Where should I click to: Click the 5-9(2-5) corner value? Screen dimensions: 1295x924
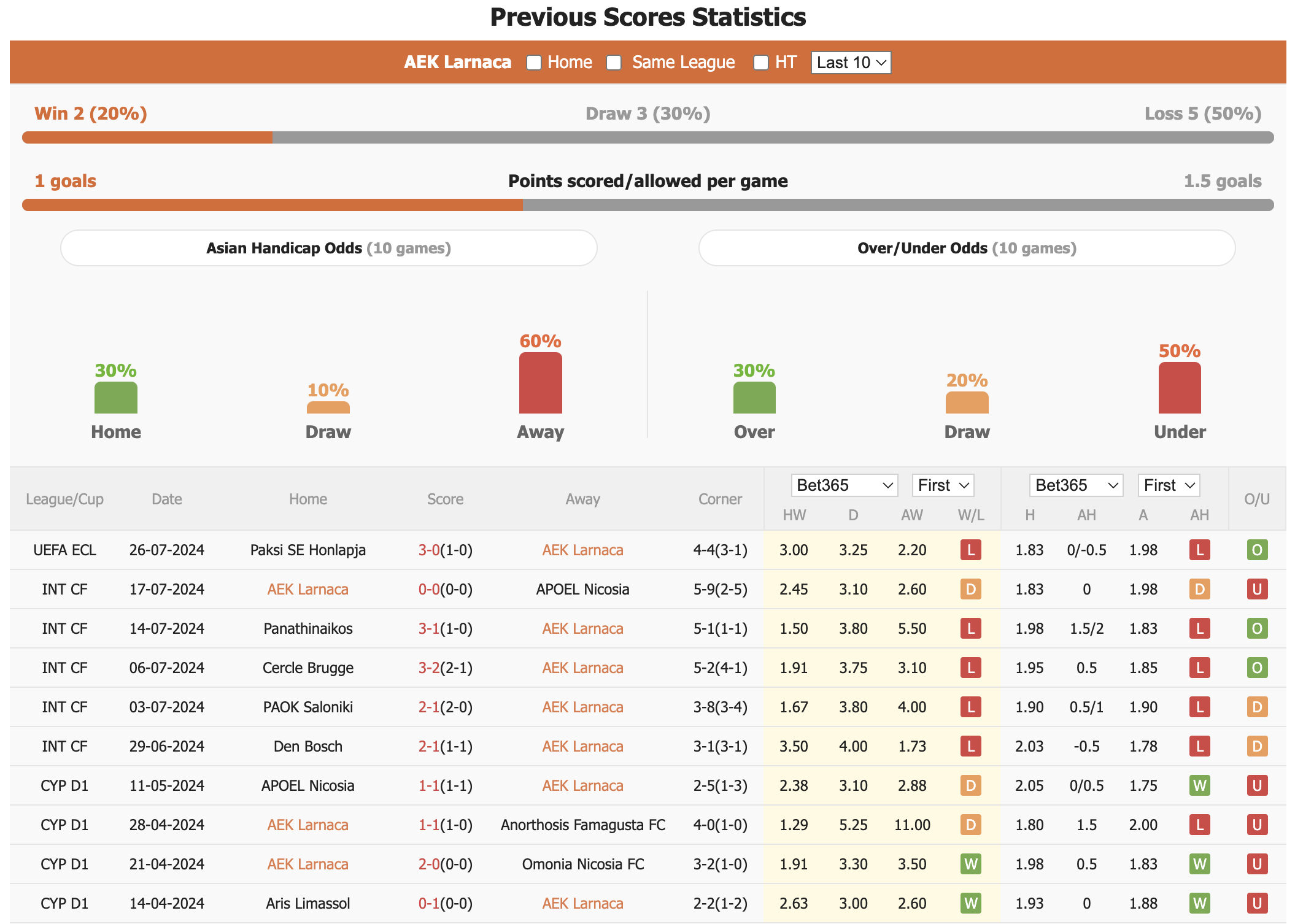tap(721, 590)
